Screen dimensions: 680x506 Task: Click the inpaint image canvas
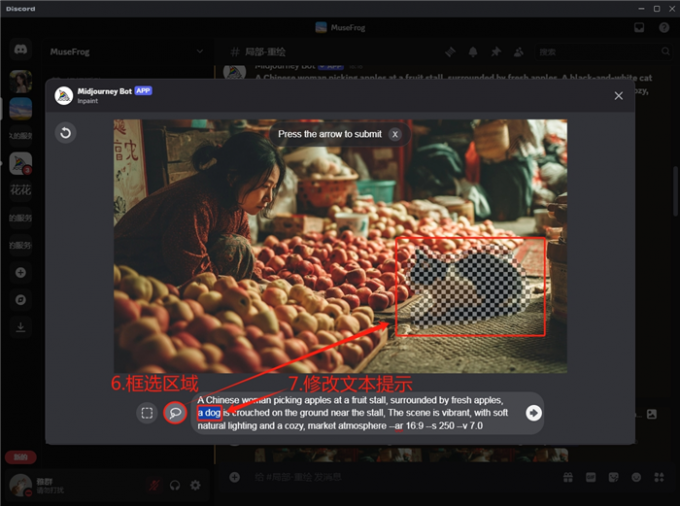point(340,246)
